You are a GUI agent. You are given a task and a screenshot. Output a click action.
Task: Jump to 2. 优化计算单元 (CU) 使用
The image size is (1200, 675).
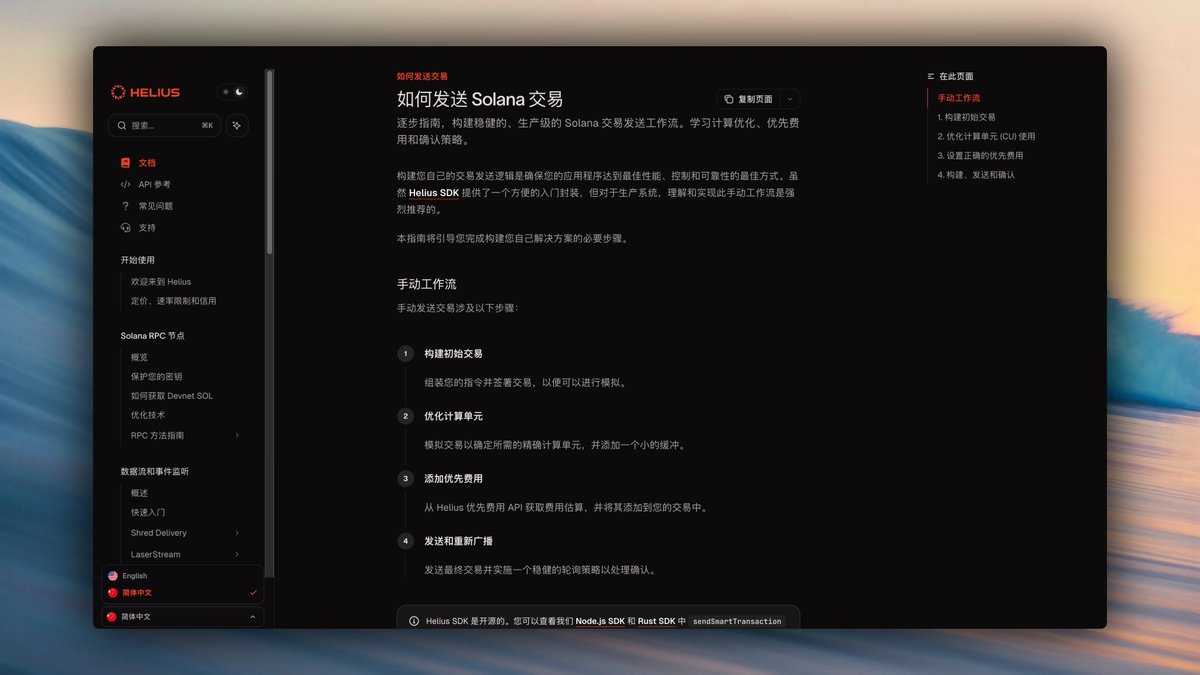pos(986,136)
